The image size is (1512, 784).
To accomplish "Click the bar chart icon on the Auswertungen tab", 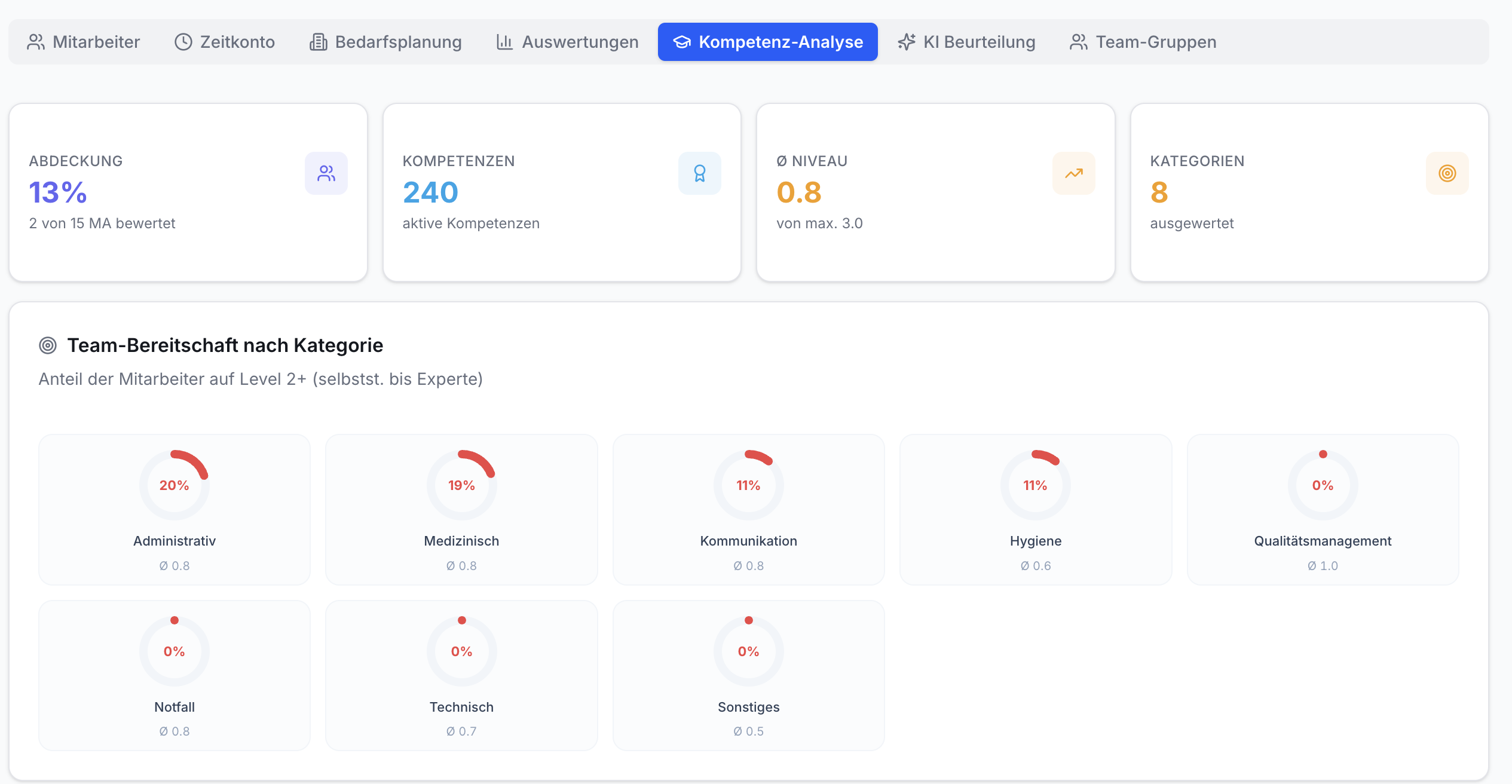I will pos(505,42).
